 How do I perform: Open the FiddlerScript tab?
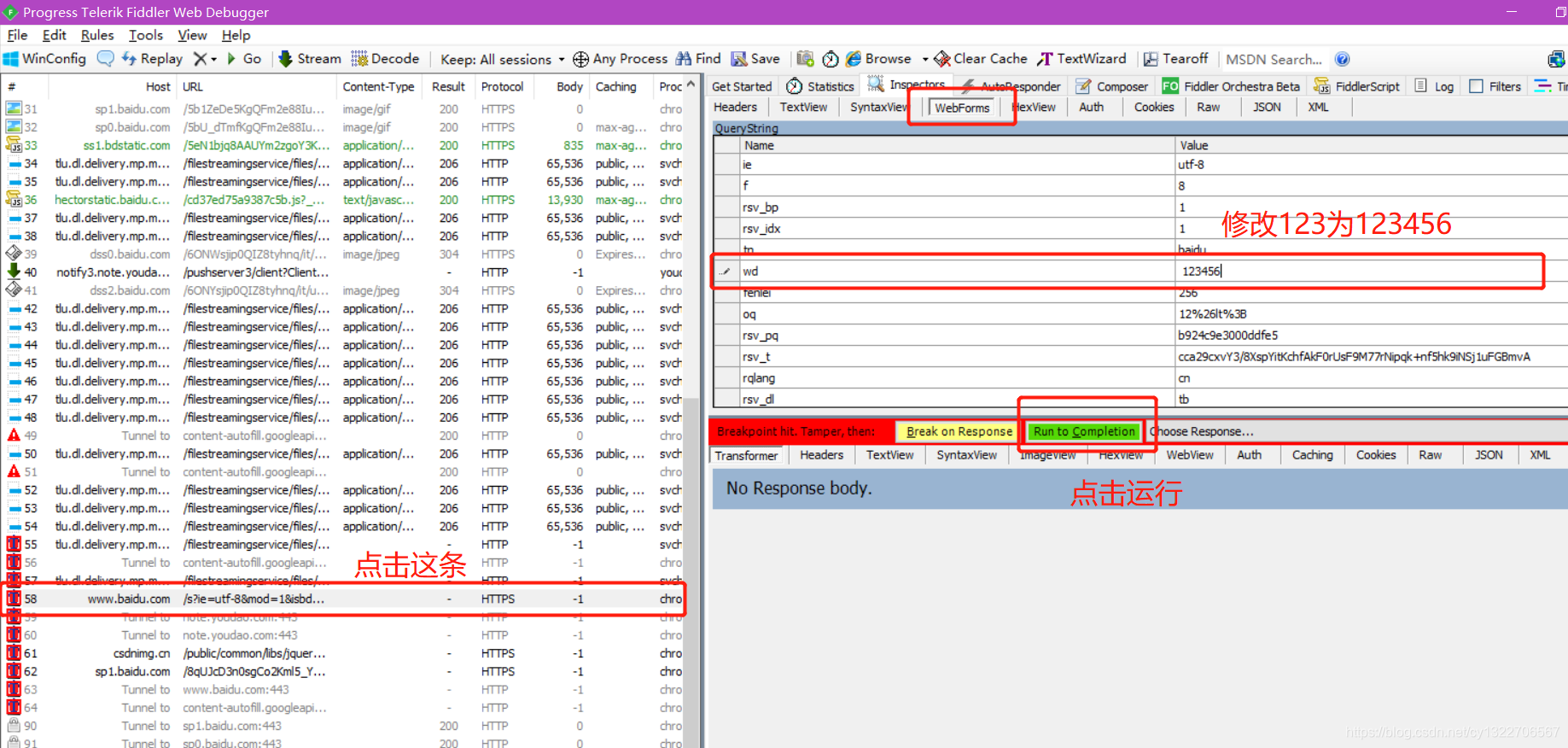coord(1357,86)
